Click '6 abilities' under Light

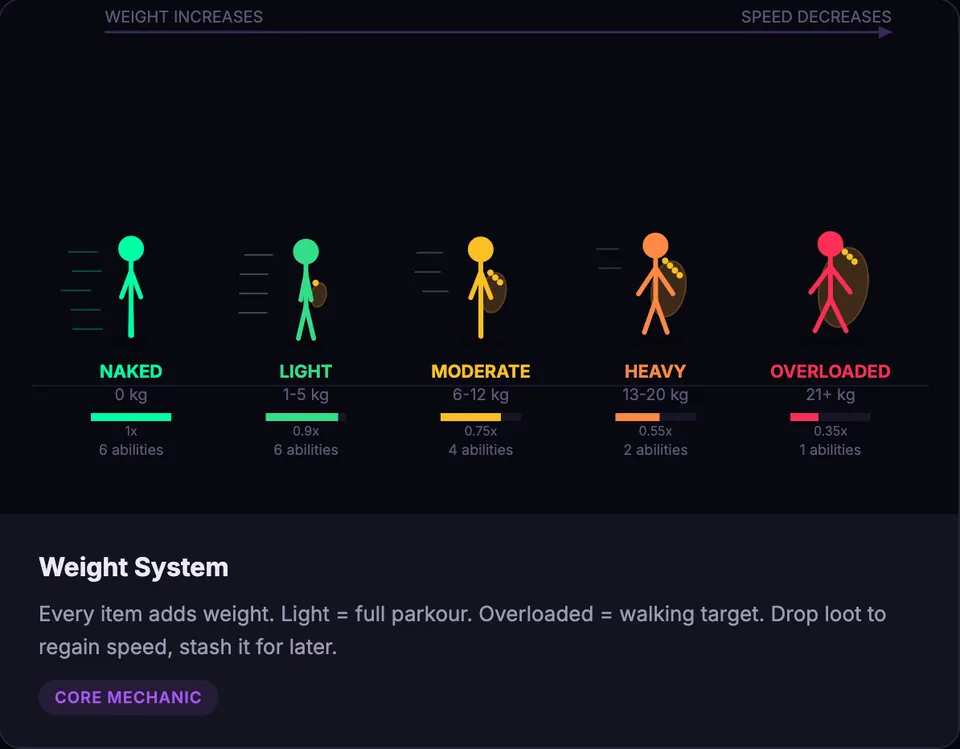(306, 450)
